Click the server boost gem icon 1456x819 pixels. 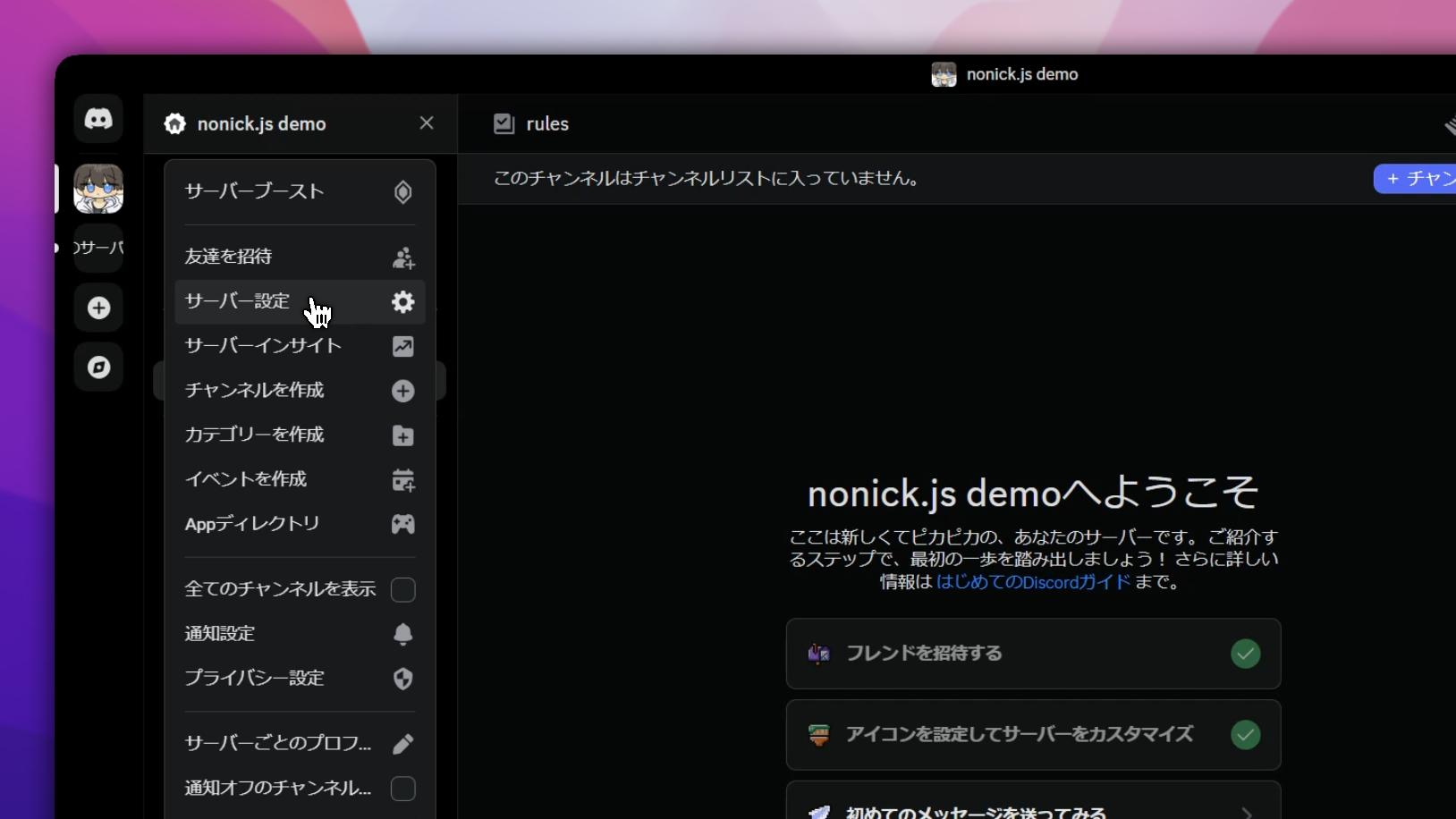(403, 192)
